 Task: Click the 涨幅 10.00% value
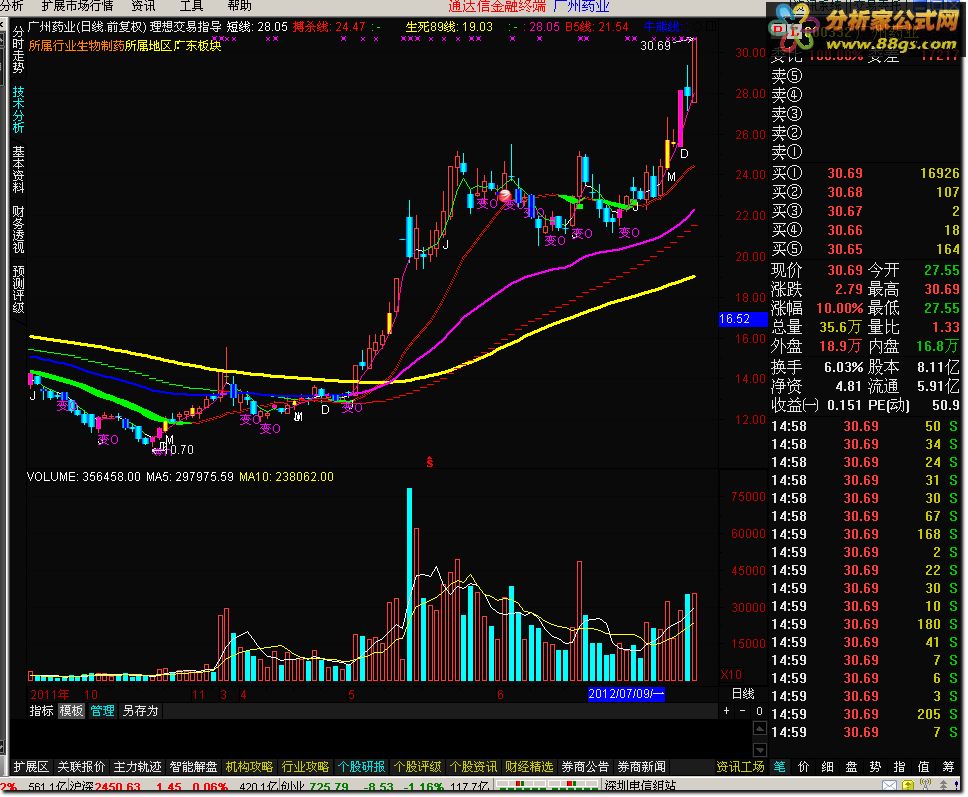point(840,308)
